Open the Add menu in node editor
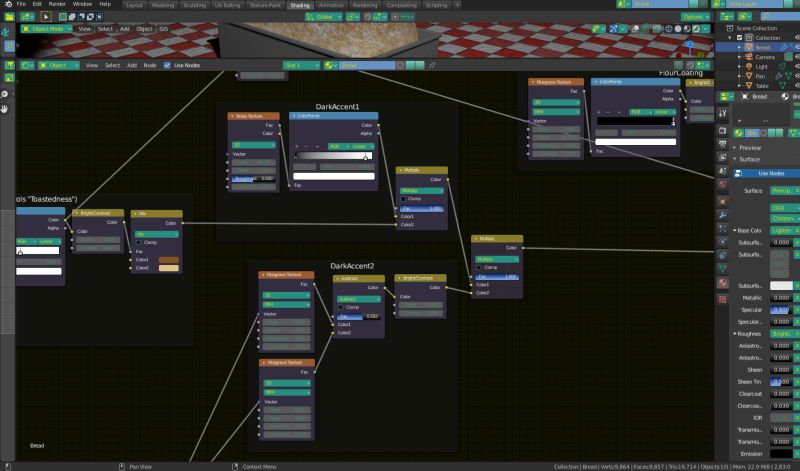 (132, 65)
